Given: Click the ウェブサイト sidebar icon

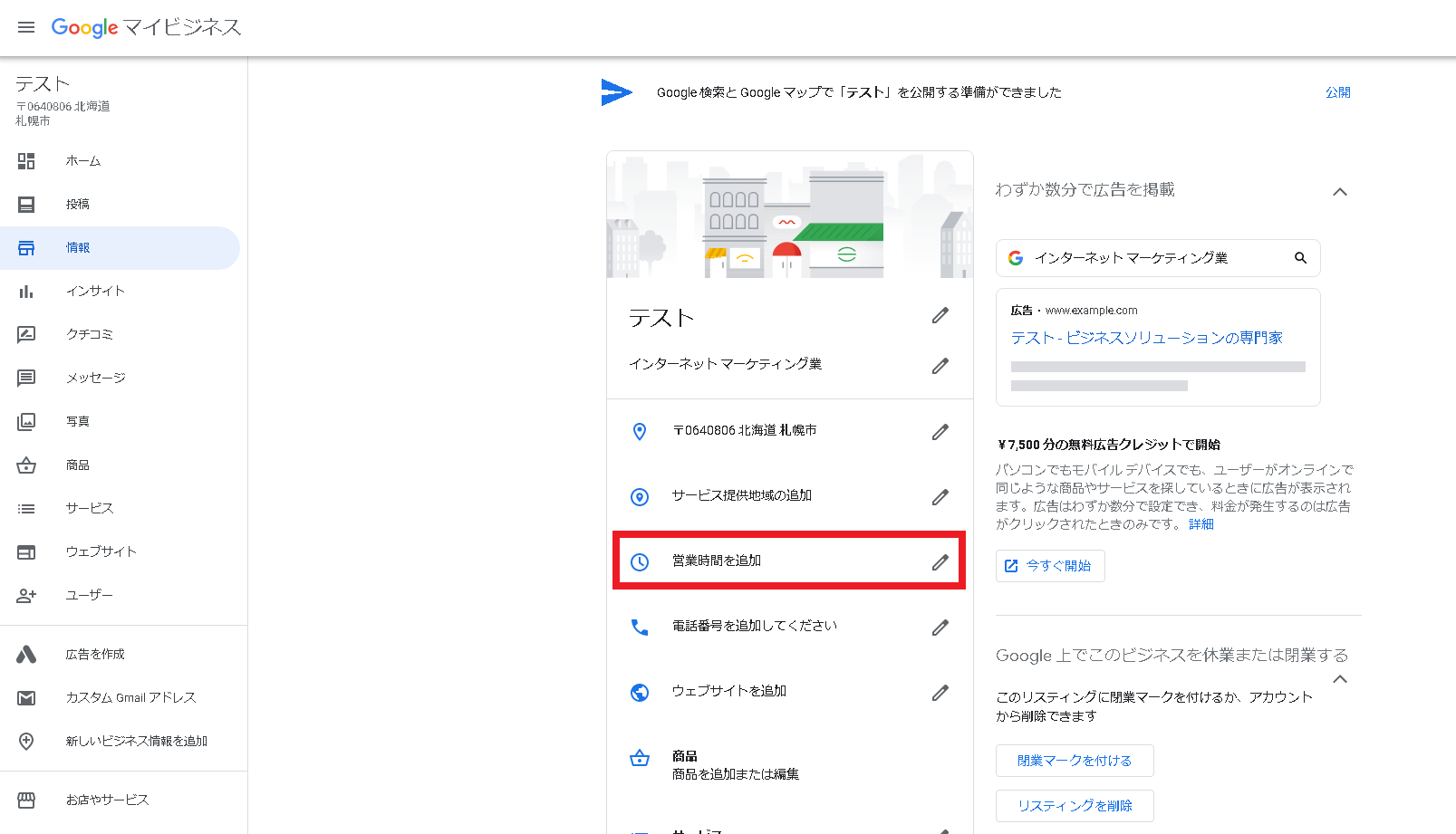Looking at the screenshot, I should pyautogui.click(x=26, y=551).
